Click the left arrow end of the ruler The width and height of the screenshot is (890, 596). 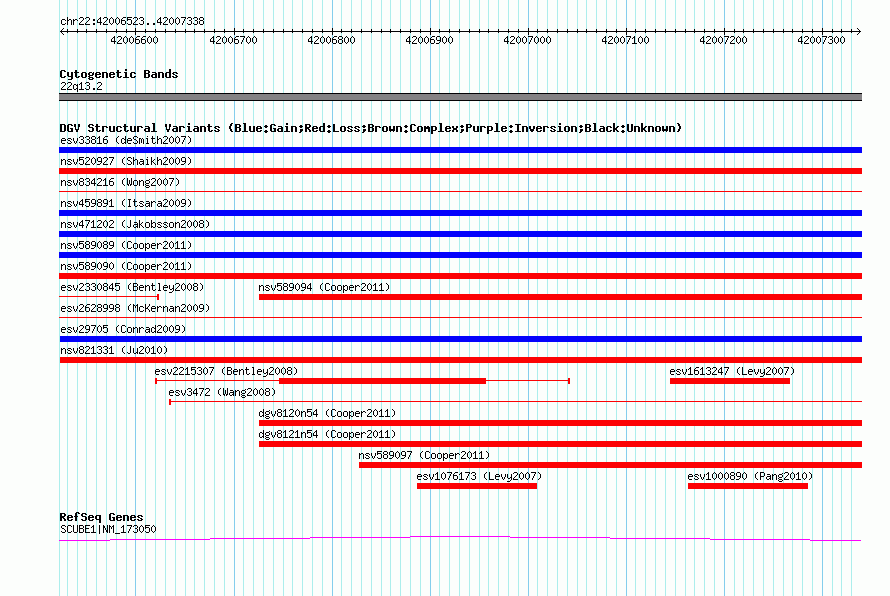[x=62, y=31]
